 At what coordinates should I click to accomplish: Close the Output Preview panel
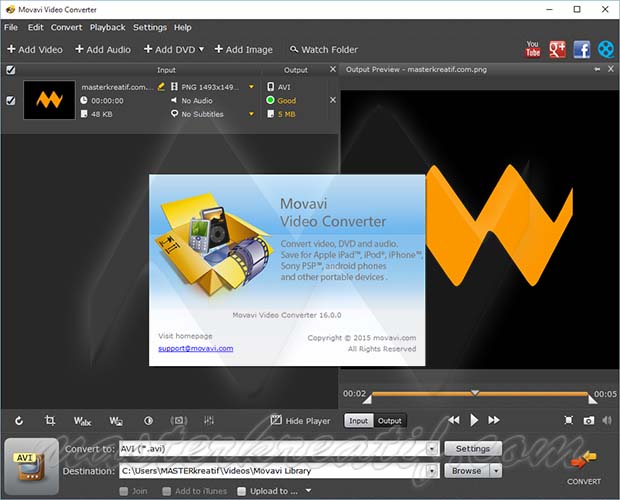point(611,69)
